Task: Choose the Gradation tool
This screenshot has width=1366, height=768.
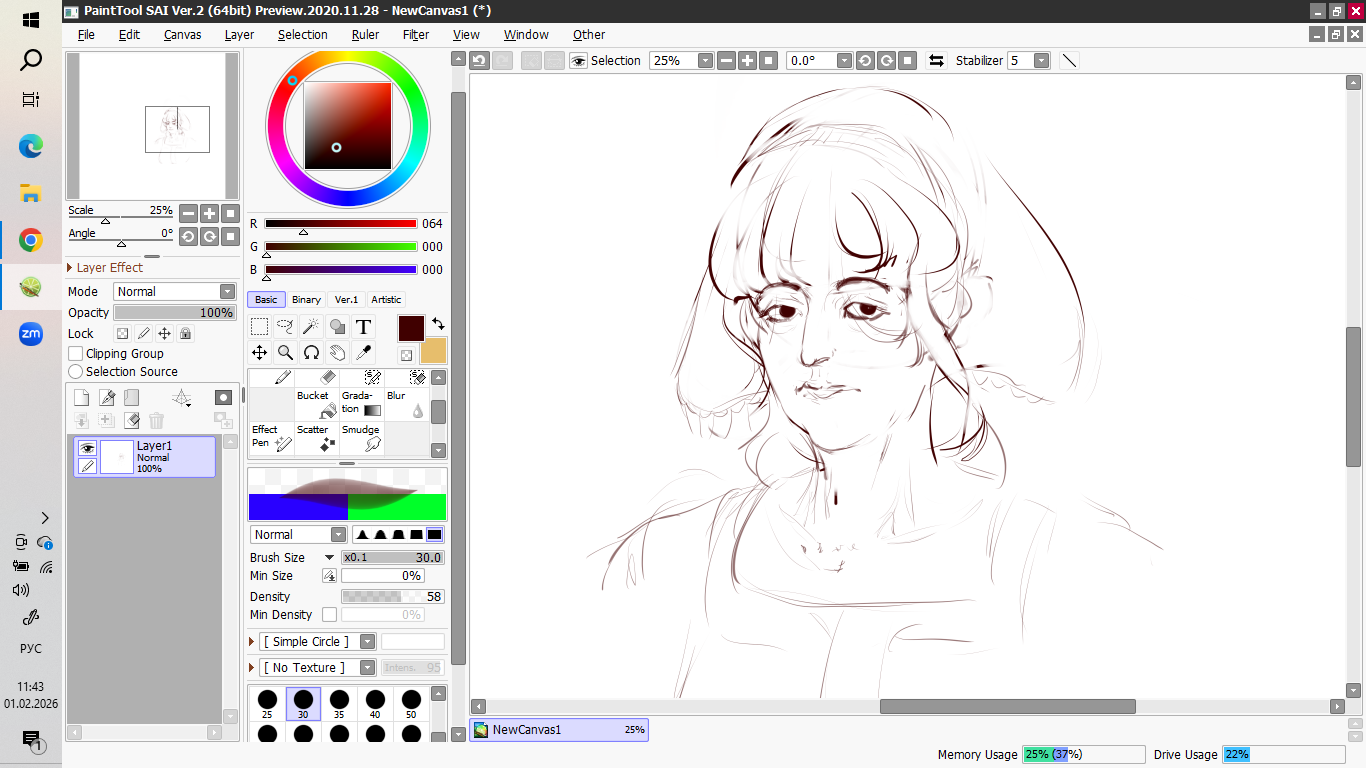Action: click(362, 404)
